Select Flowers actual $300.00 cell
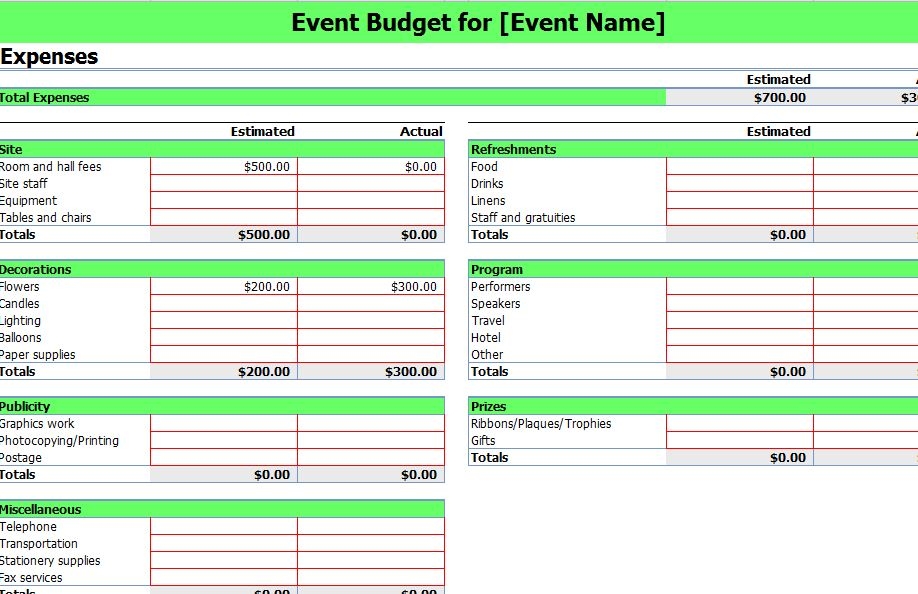Viewport: 918px width, 594px height. coord(371,286)
